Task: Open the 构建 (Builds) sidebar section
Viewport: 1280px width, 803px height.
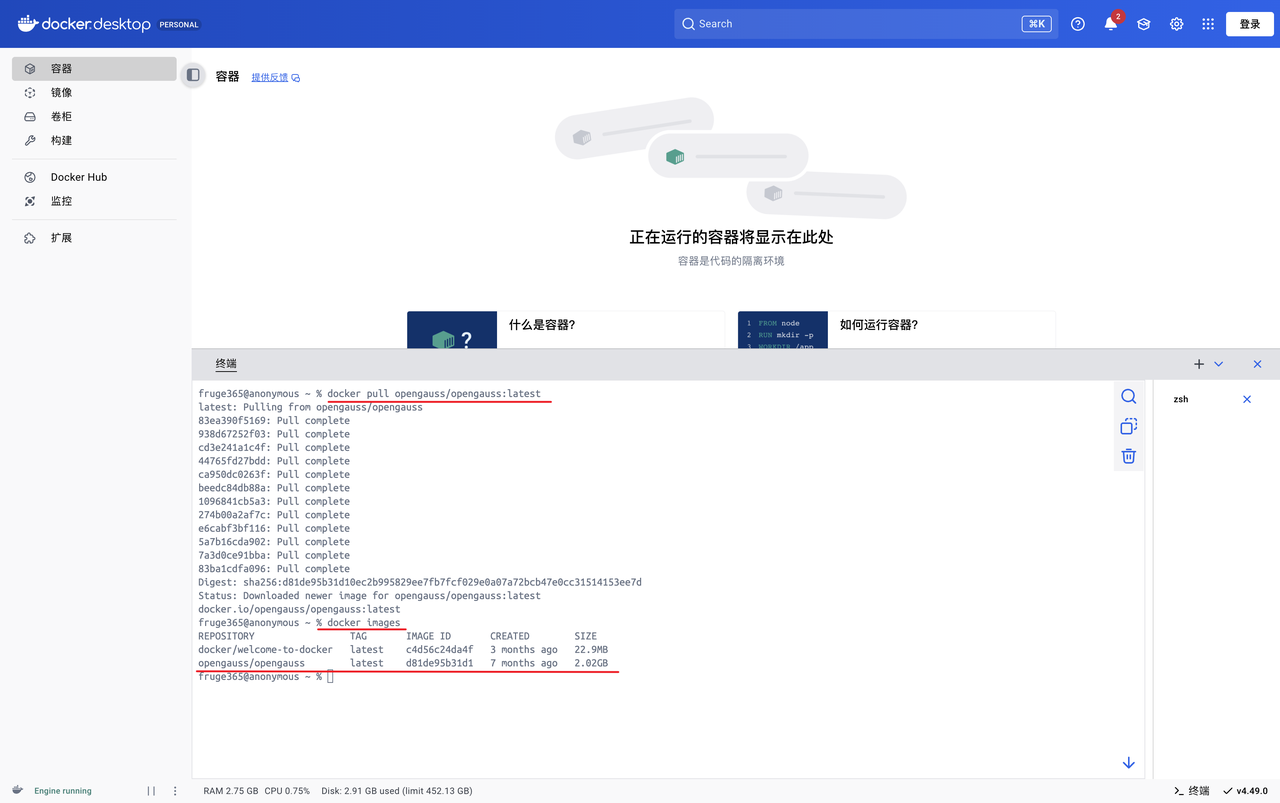Action: [60, 140]
